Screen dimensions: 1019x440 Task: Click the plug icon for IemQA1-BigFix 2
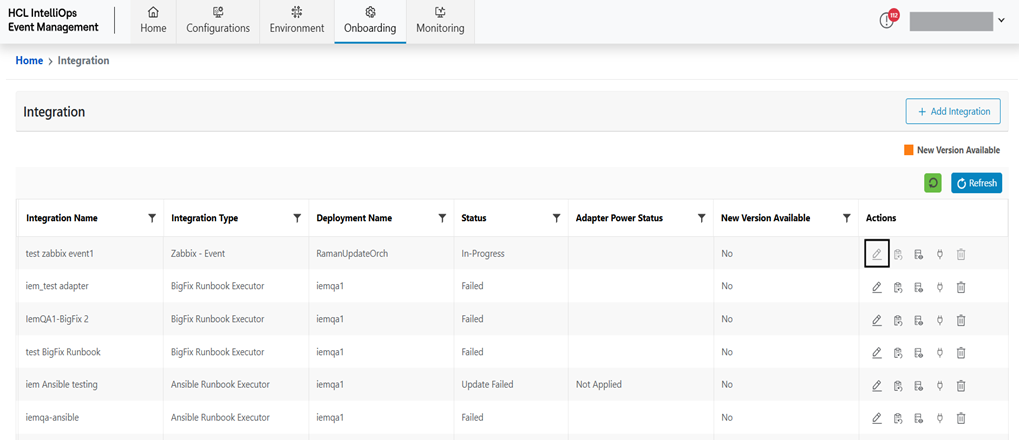pos(940,320)
